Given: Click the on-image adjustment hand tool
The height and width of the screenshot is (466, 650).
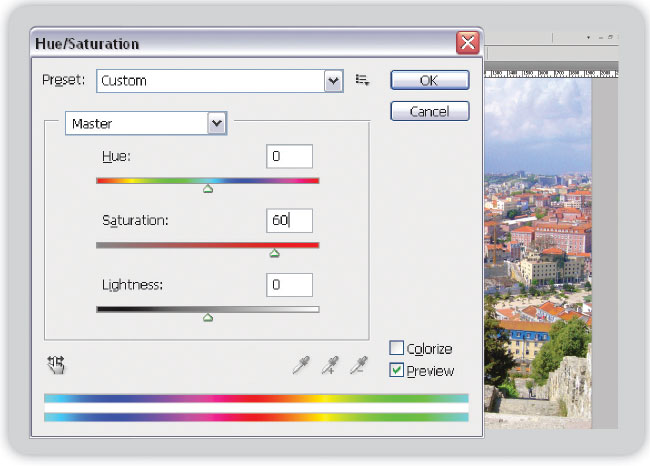Looking at the screenshot, I should pos(56,365).
